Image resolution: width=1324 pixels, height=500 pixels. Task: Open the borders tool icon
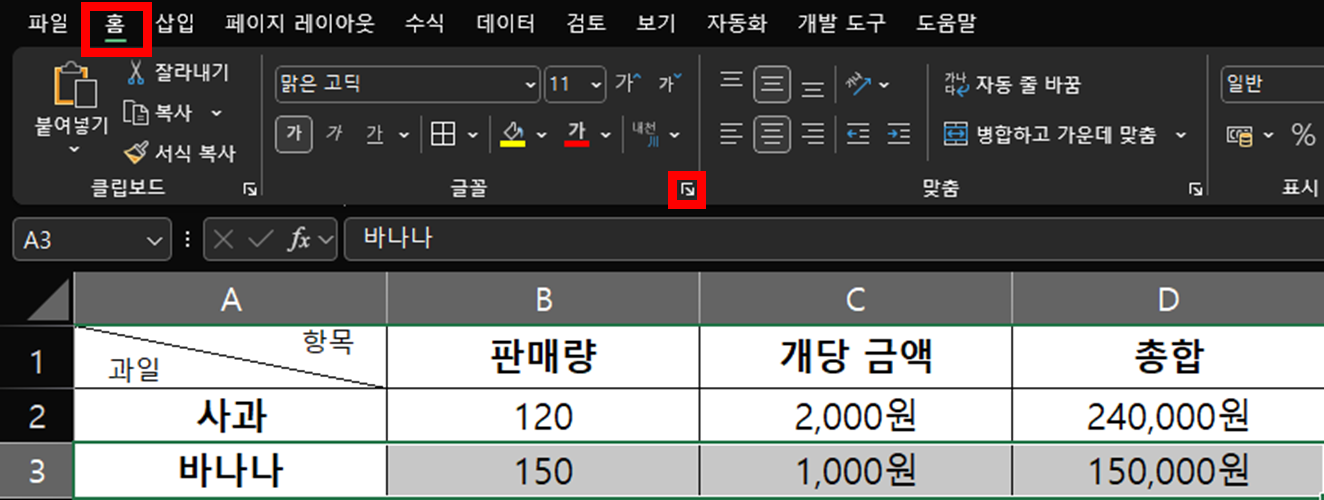click(x=443, y=134)
